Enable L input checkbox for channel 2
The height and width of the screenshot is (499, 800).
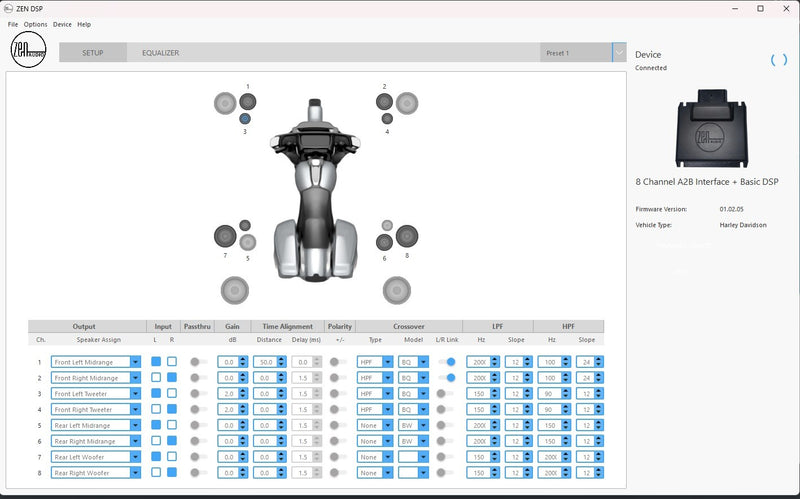[156, 378]
